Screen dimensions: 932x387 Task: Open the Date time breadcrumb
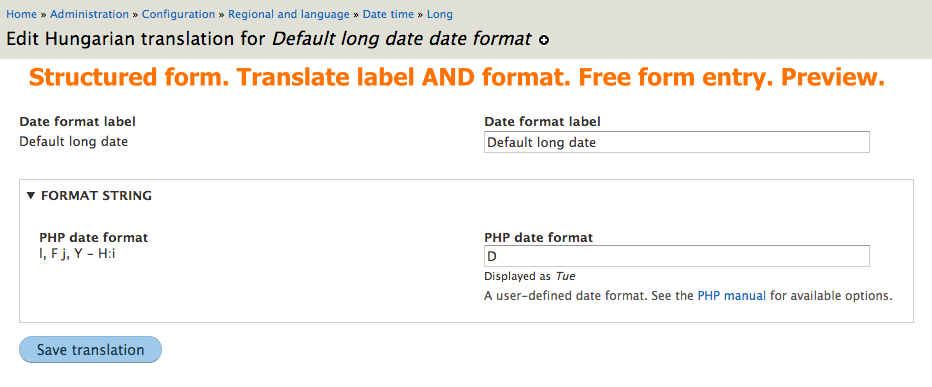(388, 14)
